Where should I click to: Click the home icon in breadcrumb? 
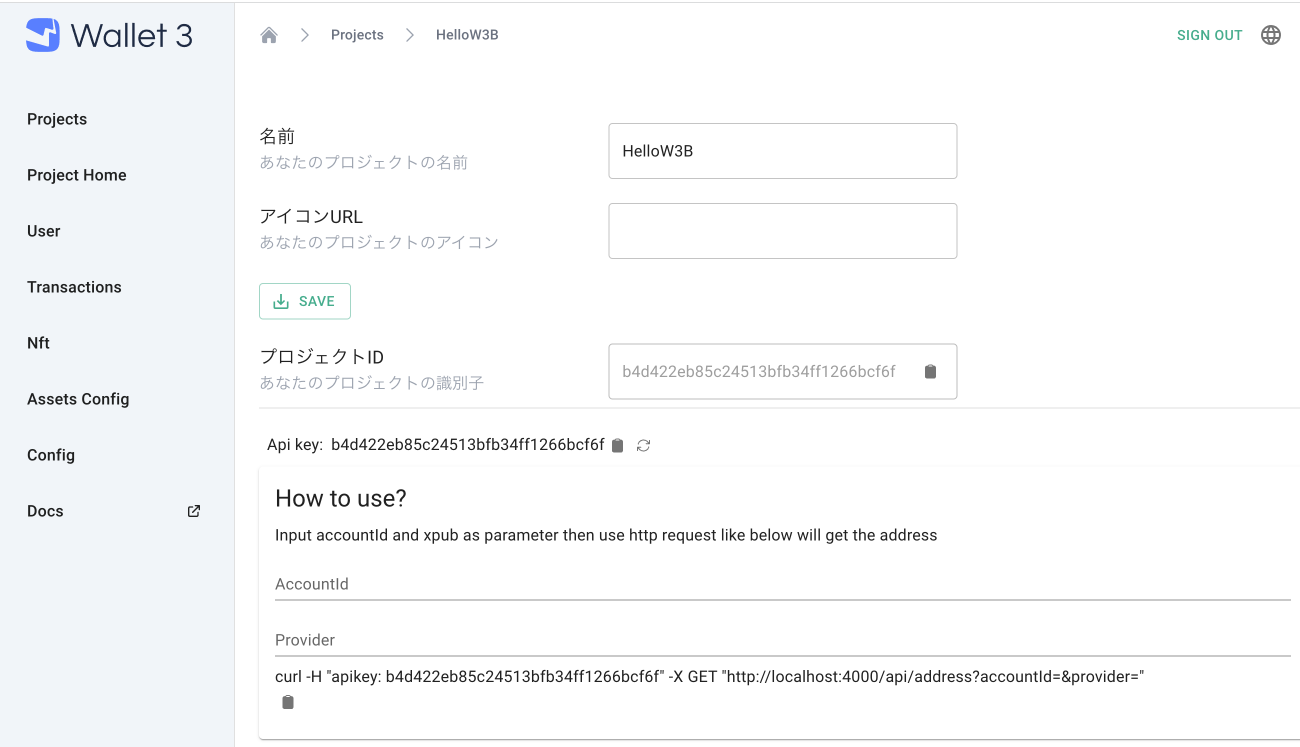[268, 35]
